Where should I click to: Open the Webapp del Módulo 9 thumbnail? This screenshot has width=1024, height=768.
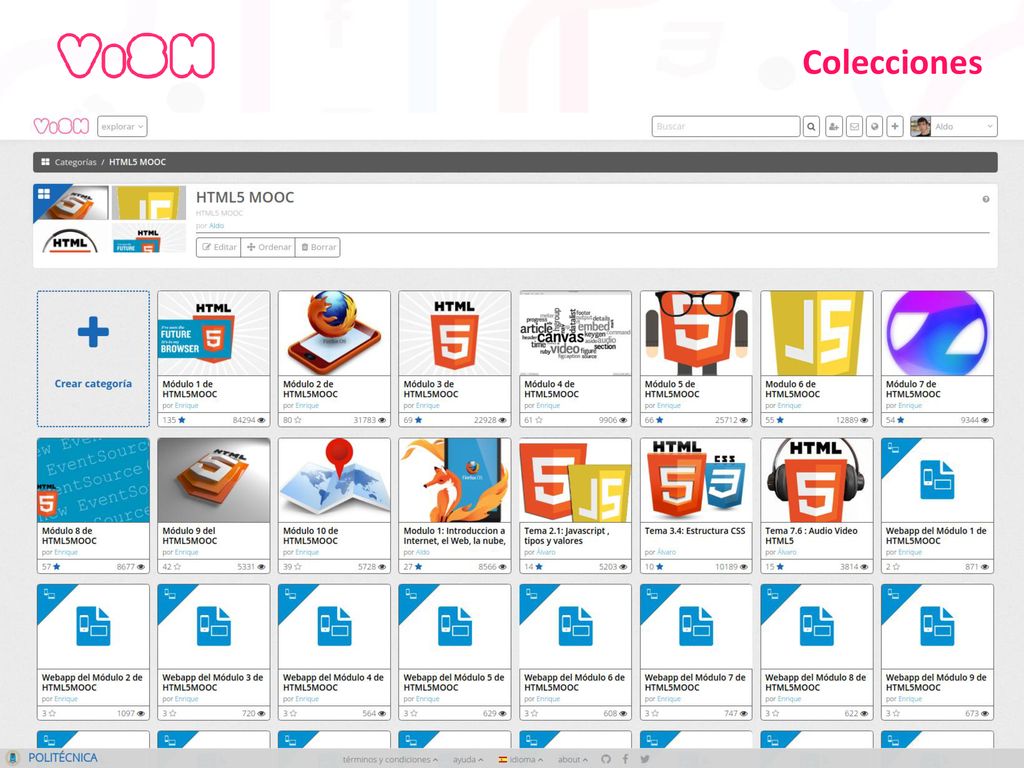[x=937, y=627]
